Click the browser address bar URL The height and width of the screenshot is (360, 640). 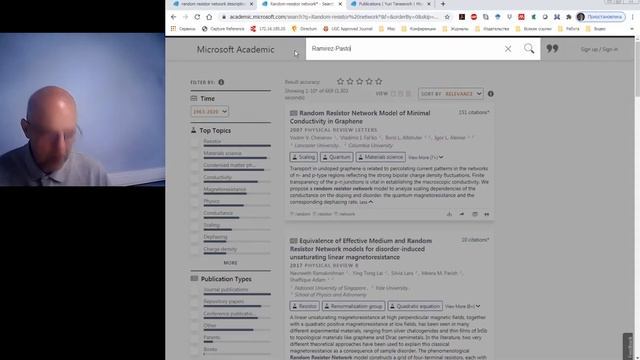point(333,17)
